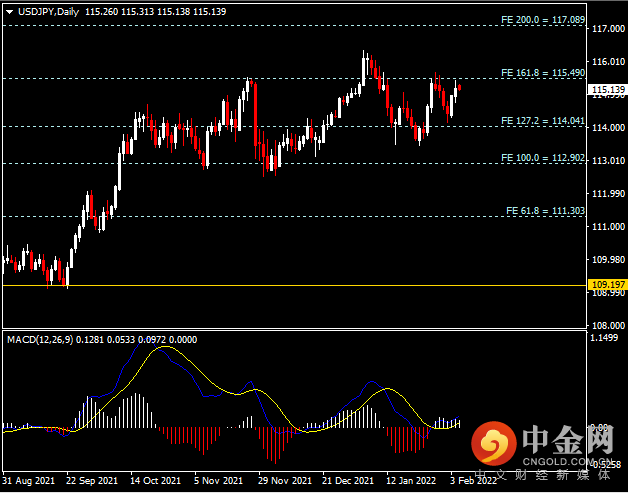Click the 22 Sep 2021 date label
Image resolution: width=628 pixels, height=493 pixels.
click(x=92, y=480)
